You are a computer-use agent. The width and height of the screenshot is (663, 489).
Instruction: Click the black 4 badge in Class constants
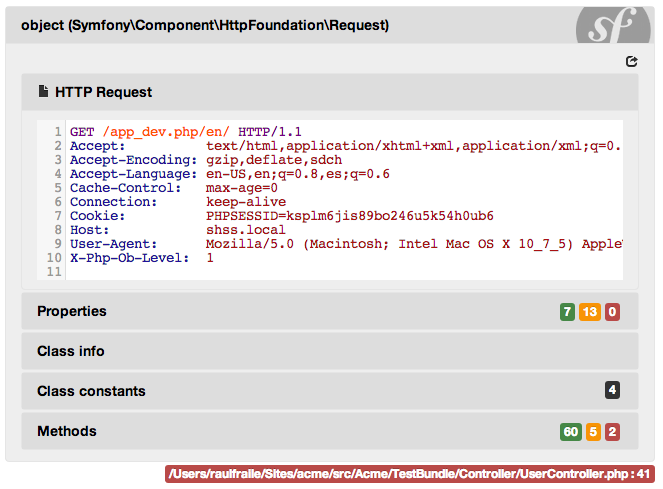tap(612, 391)
